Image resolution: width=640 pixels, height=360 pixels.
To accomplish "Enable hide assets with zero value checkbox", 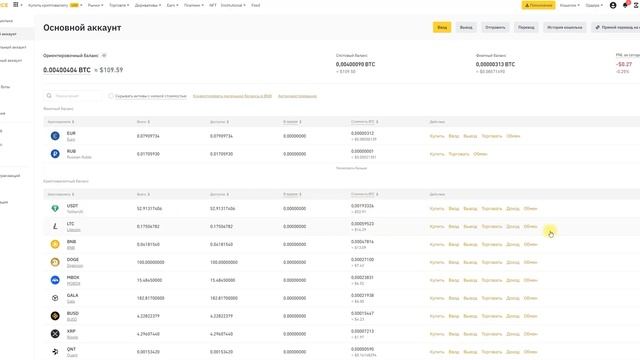I will point(111,96).
